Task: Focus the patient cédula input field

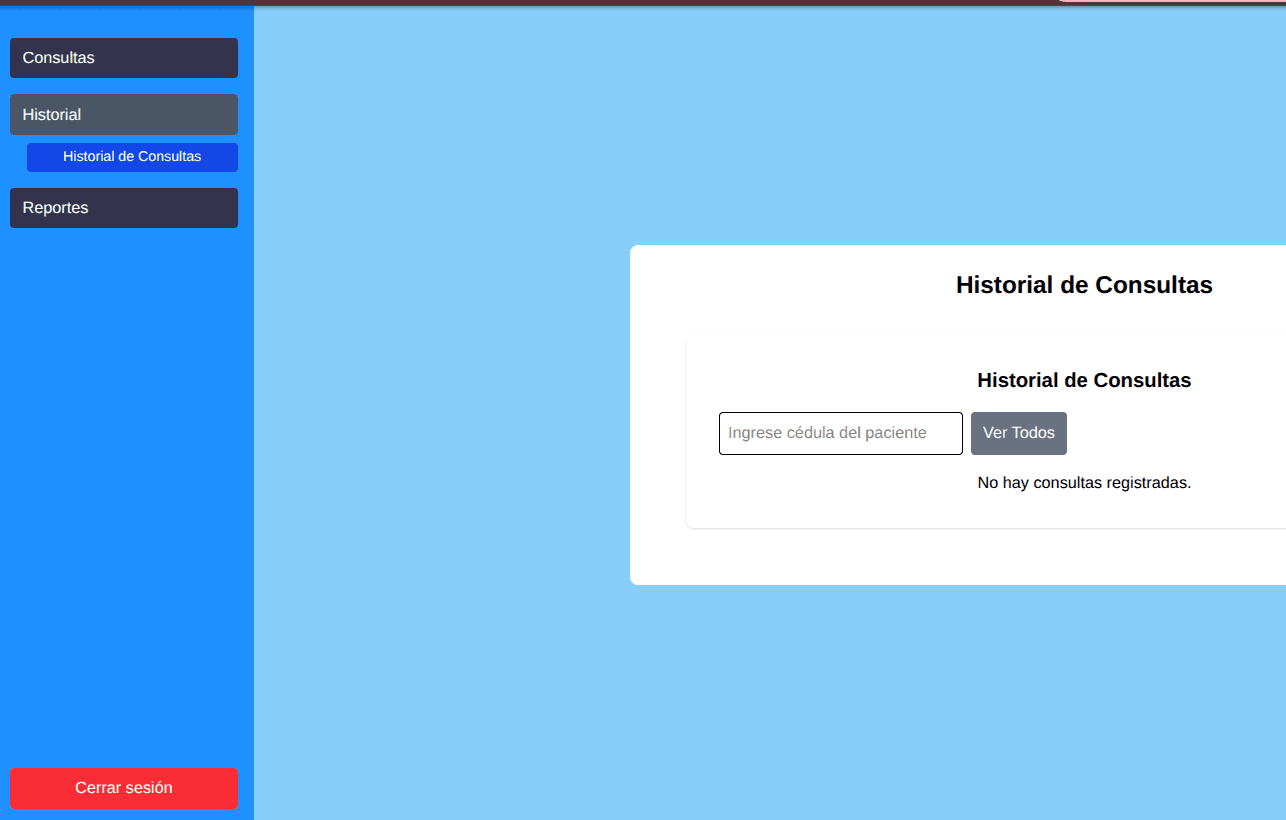Action: [841, 433]
